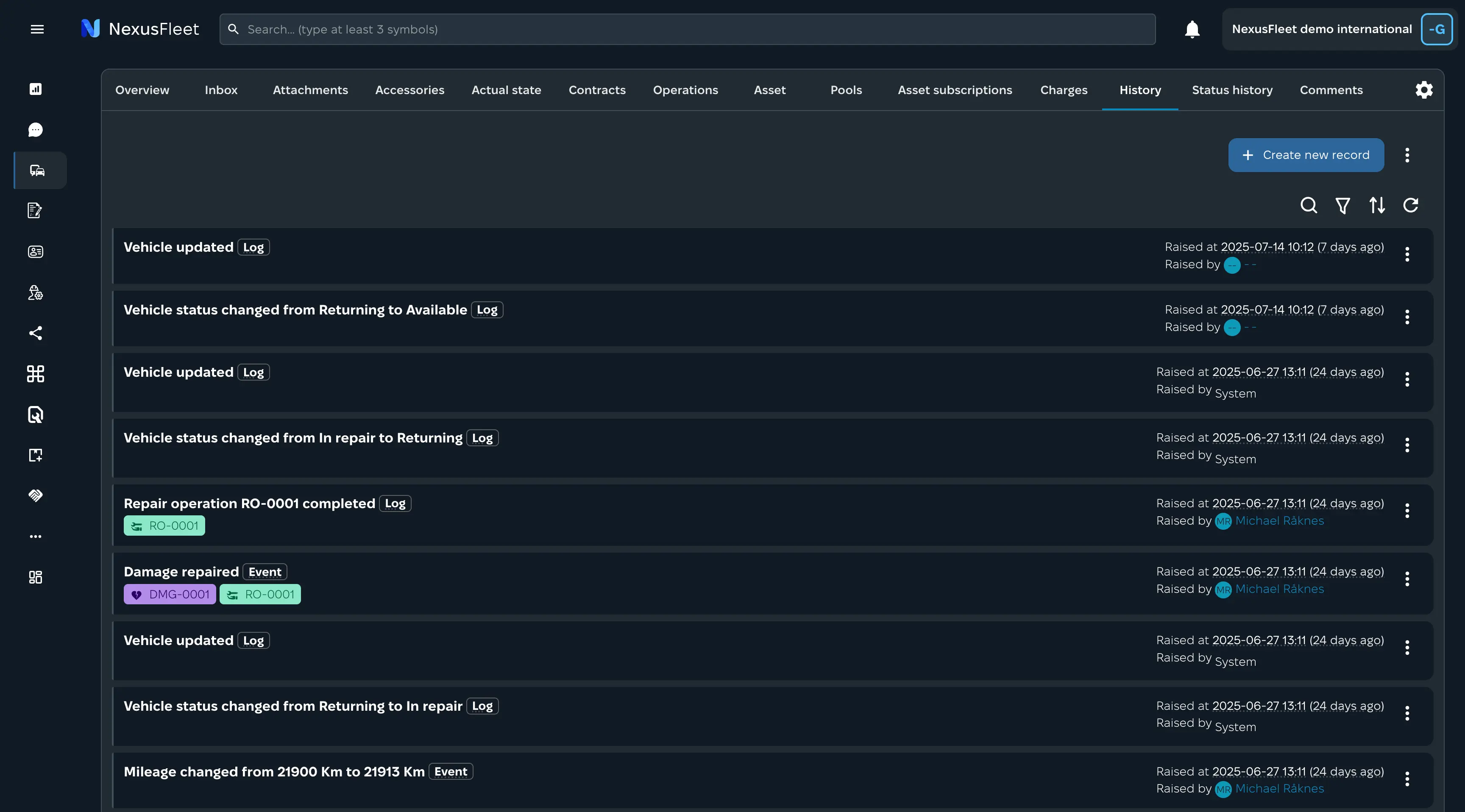
Task: Click the sort arrows icon
Action: coord(1377,205)
